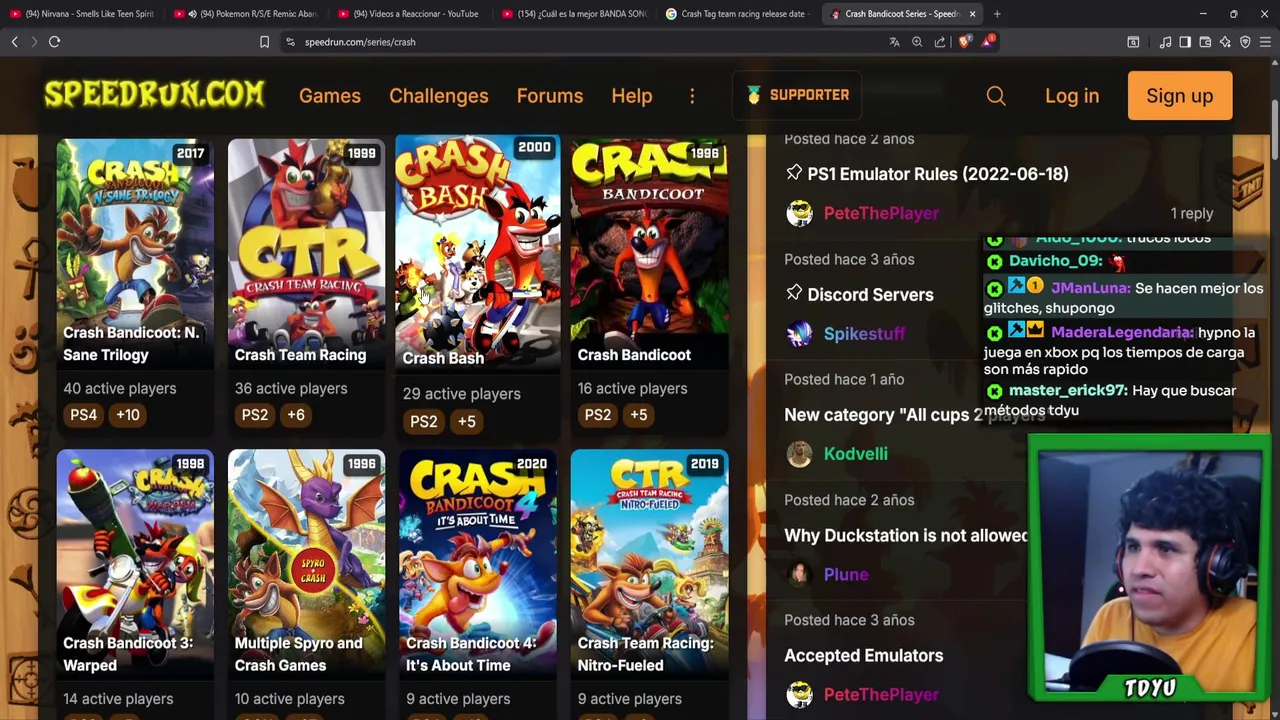Click the Supporter button
Image resolution: width=1280 pixels, height=720 pixels.
[x=797, y=95]
